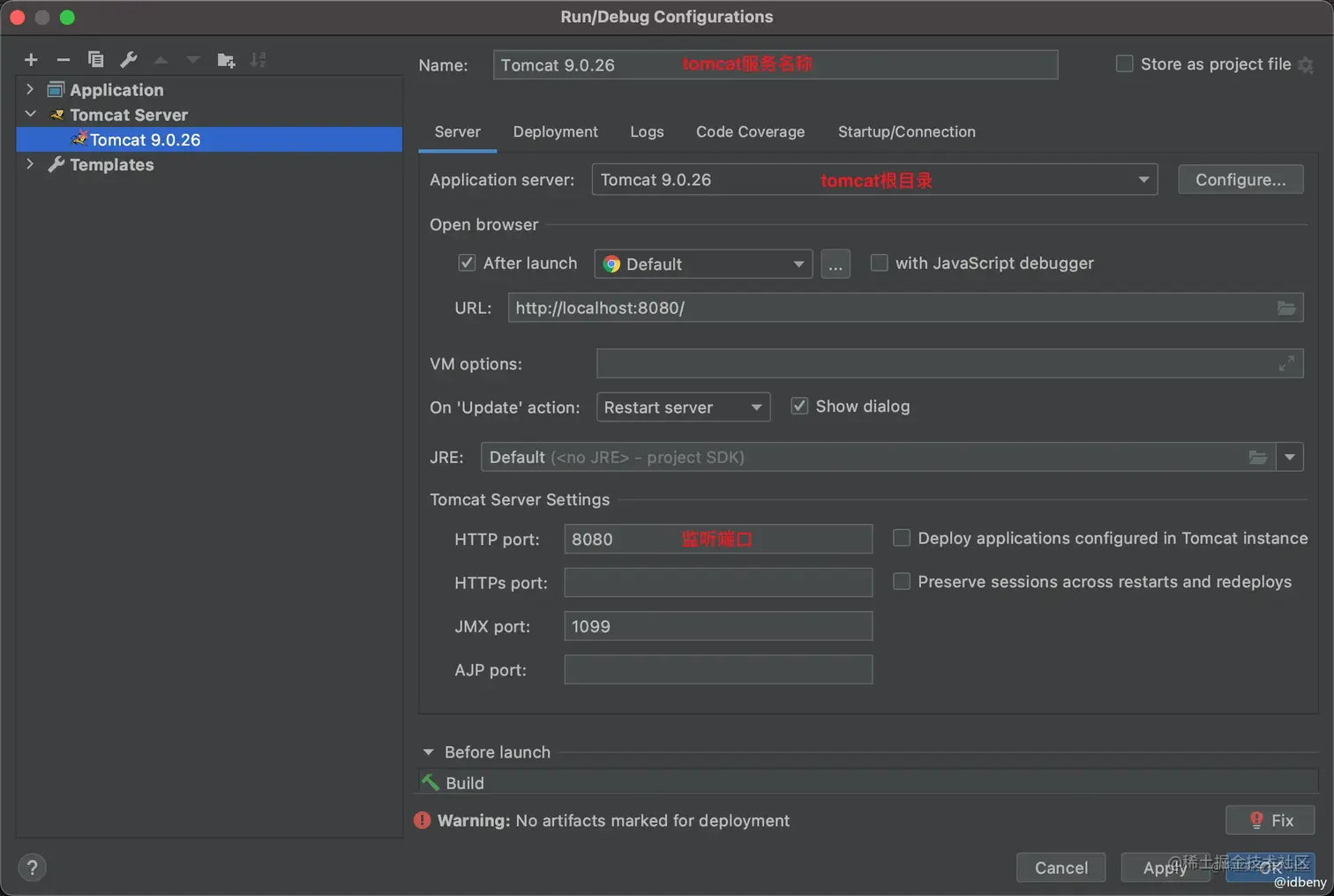The width and height of the screenshot is (1334, 896).
Task: Click the gear icon beside Store as project file
Action: point(1306,65)
